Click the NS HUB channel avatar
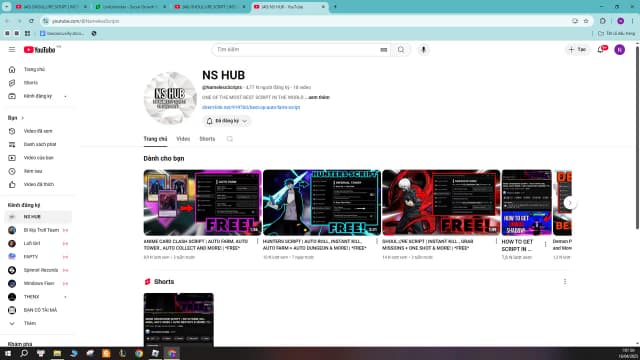This screenshot has height=360, width=640. [170, 98]
